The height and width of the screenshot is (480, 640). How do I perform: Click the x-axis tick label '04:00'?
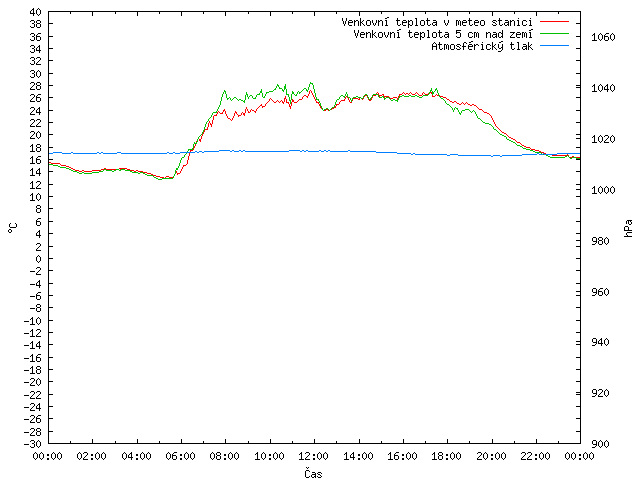[136, 456]
